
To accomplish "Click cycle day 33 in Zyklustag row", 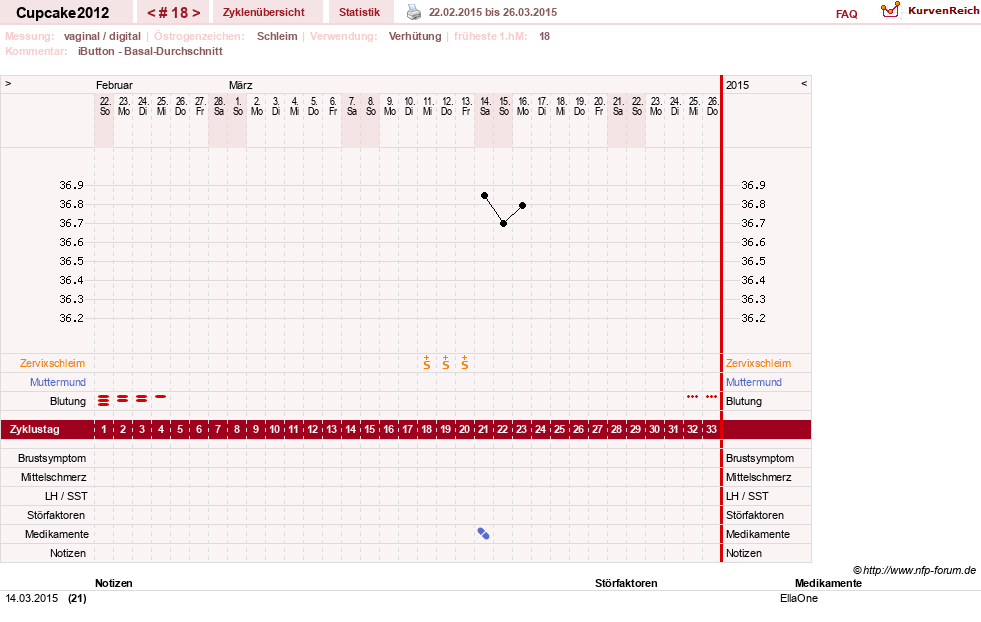I will point(711,429).
